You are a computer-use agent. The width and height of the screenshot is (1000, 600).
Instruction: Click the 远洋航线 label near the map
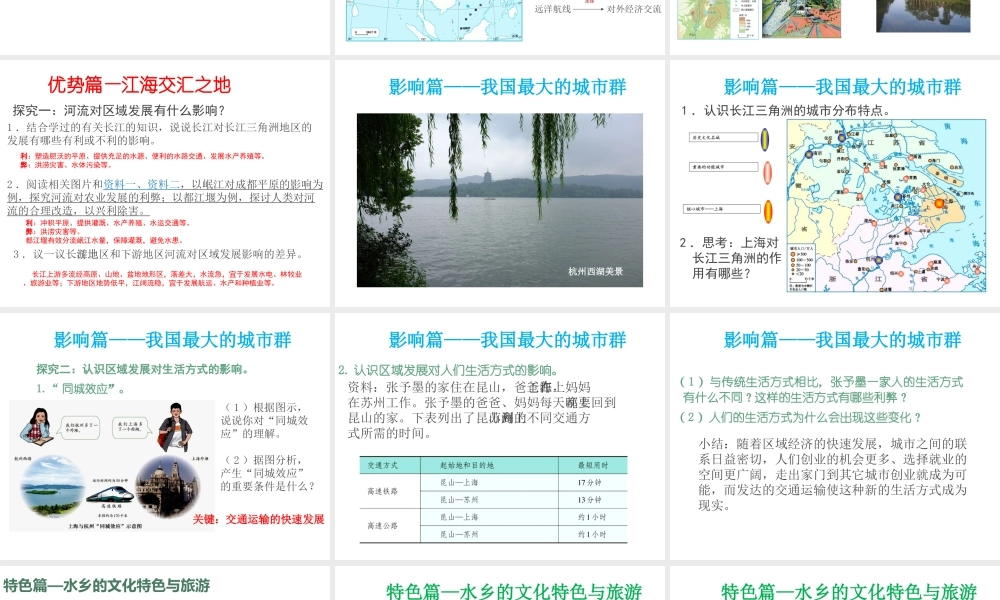click(x=552, y=10)
